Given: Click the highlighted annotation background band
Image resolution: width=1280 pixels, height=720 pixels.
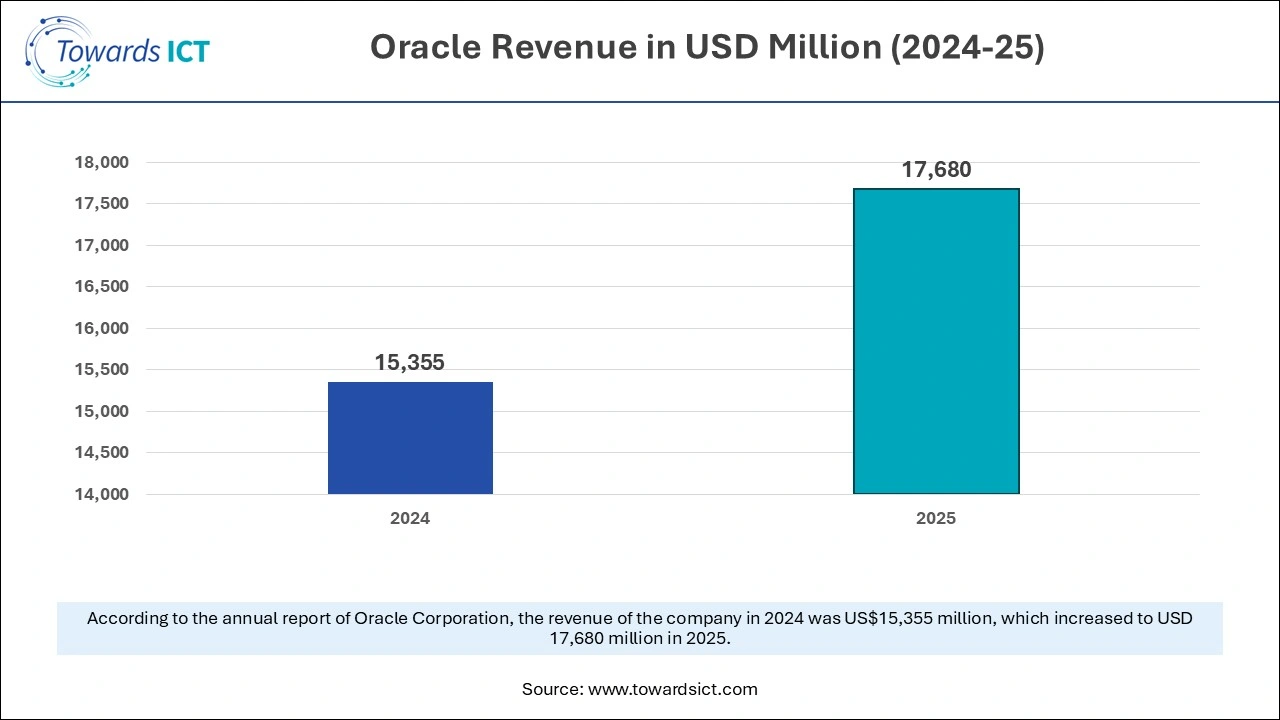Looking at the screenshot, I should tap(640, 629).
